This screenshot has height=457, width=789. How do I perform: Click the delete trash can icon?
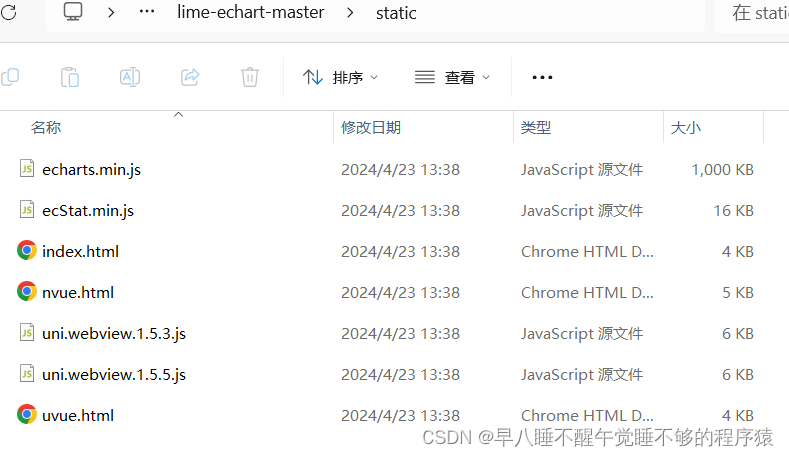coord(250,77)
